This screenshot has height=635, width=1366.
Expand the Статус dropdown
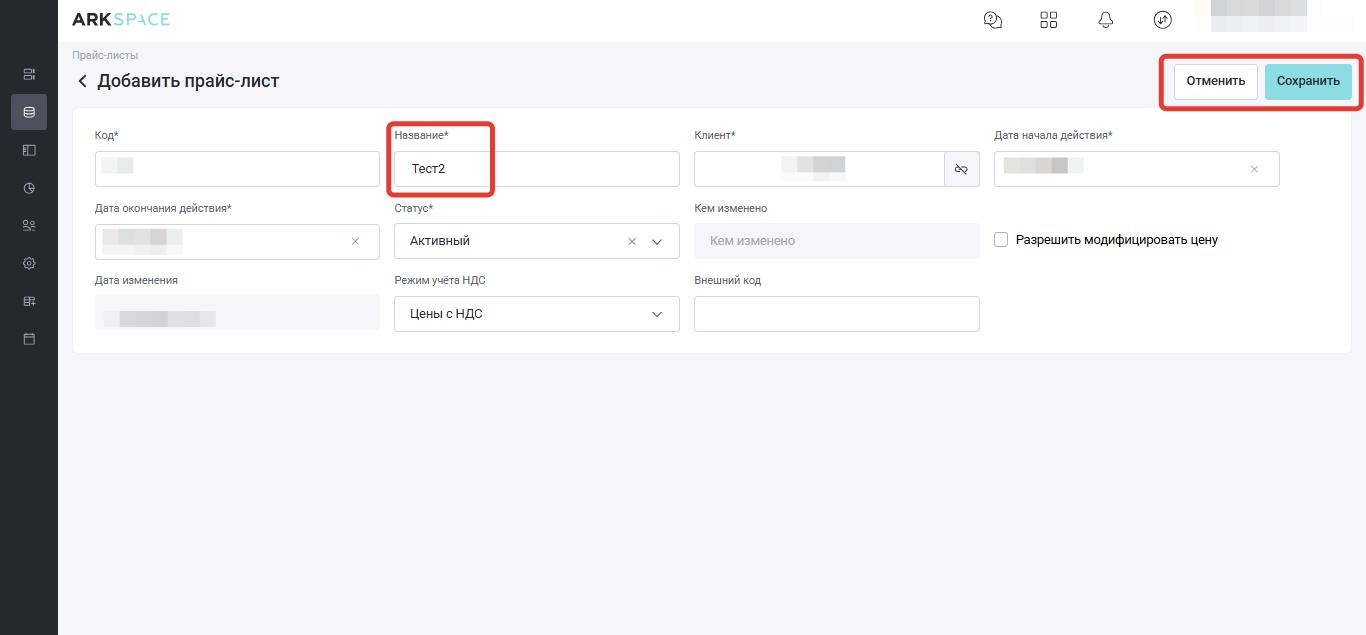click(657, 241)
